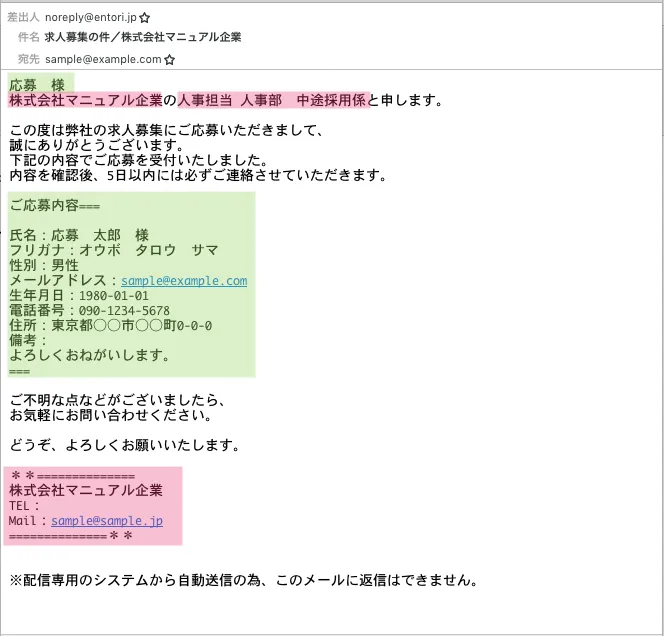Screen dimensions: 664x636
Task: Click the sender address noreply@entori.jp
Action: (x=90, y=18)
